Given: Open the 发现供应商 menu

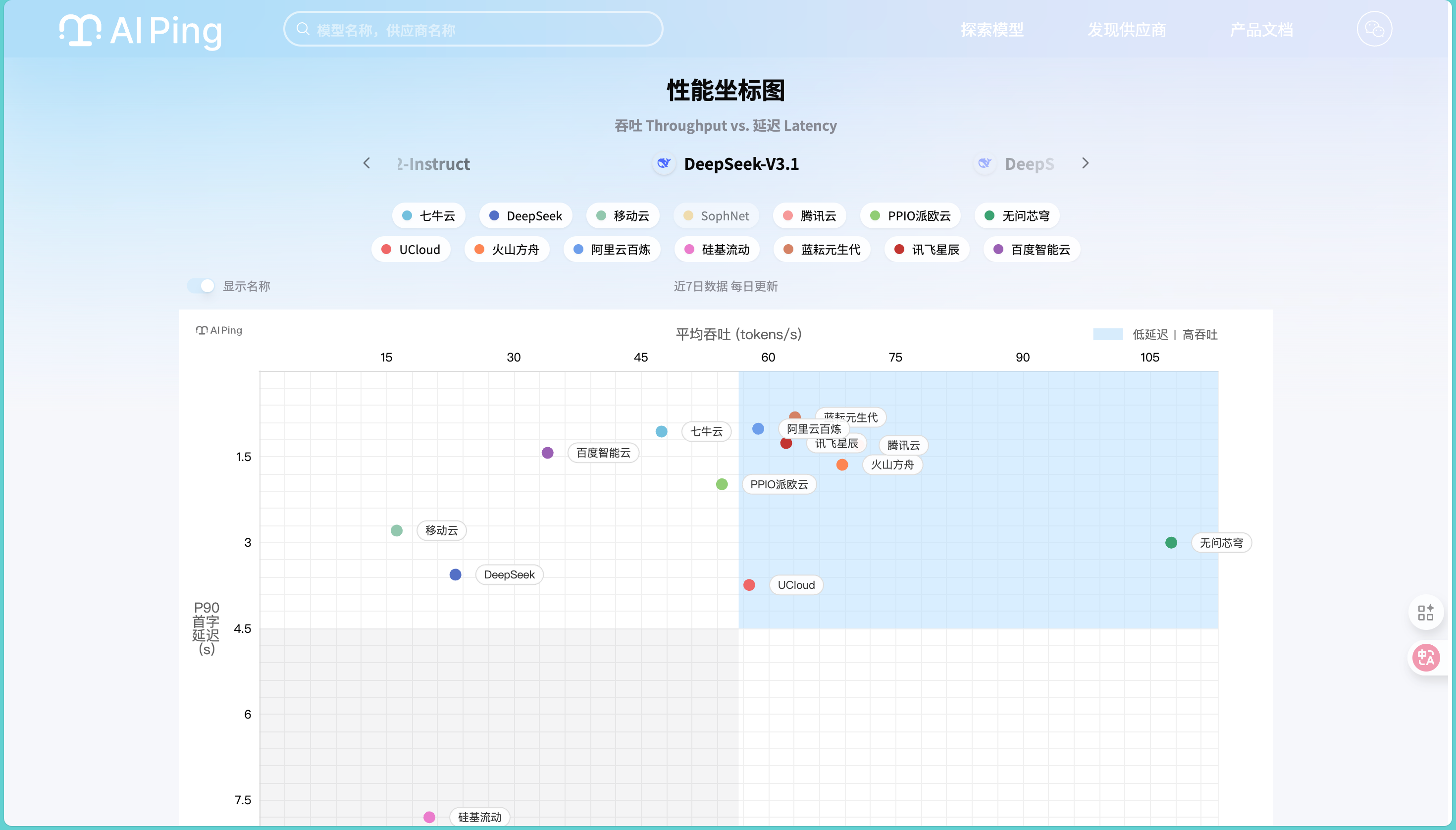Looking at the screenshot, I should point(1127,30).
